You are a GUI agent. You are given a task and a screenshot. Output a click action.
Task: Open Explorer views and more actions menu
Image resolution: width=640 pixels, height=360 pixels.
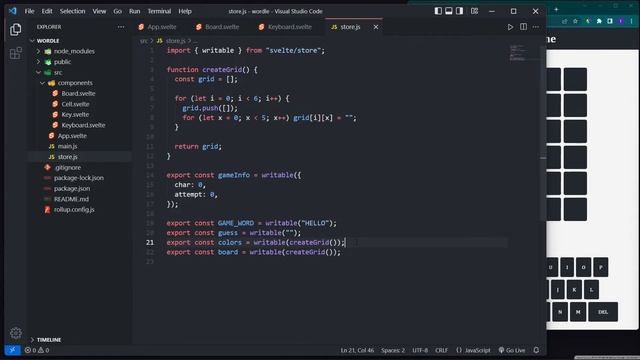pos(121,27)
